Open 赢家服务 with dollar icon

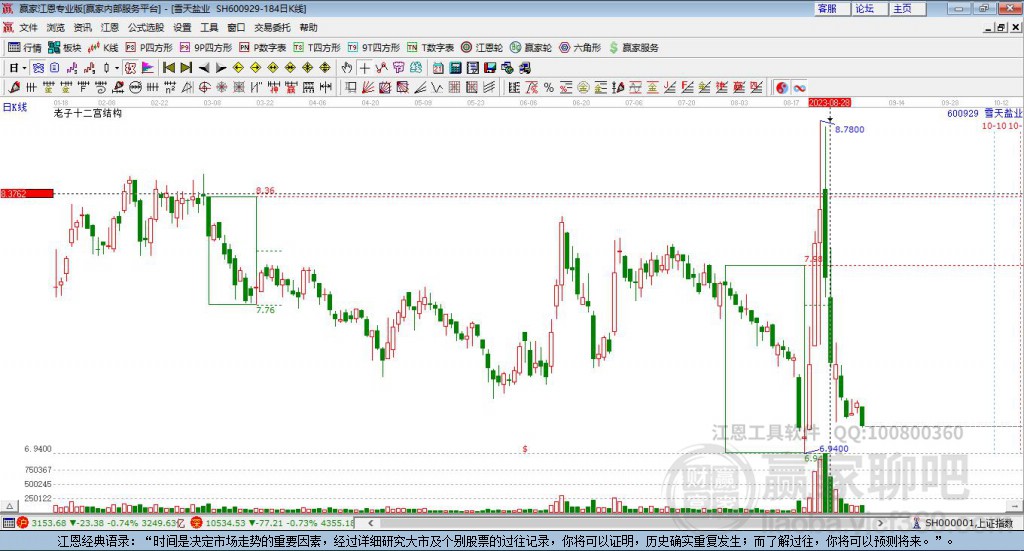click(x=633, y=48)
